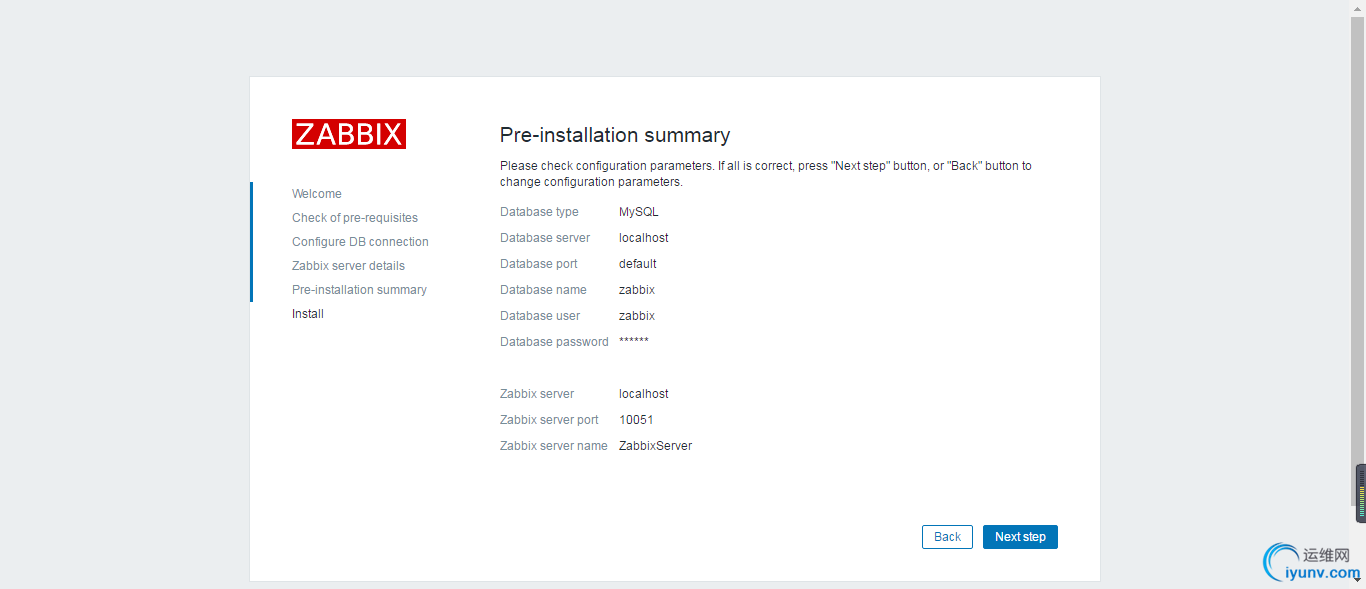
Task: Click the Database name label
Action: tap(543, 290)
